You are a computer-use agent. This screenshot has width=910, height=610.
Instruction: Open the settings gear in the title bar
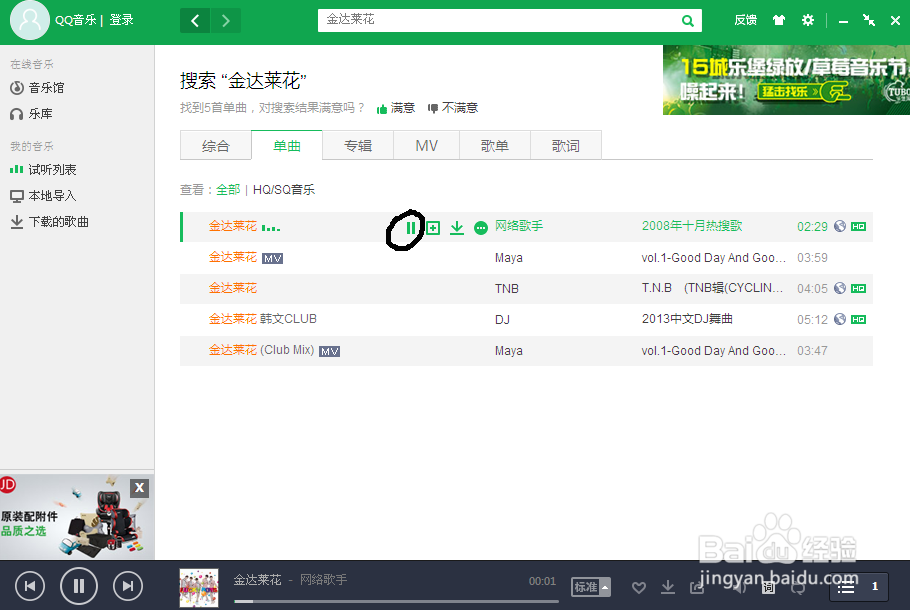click(x=808, y=19)
